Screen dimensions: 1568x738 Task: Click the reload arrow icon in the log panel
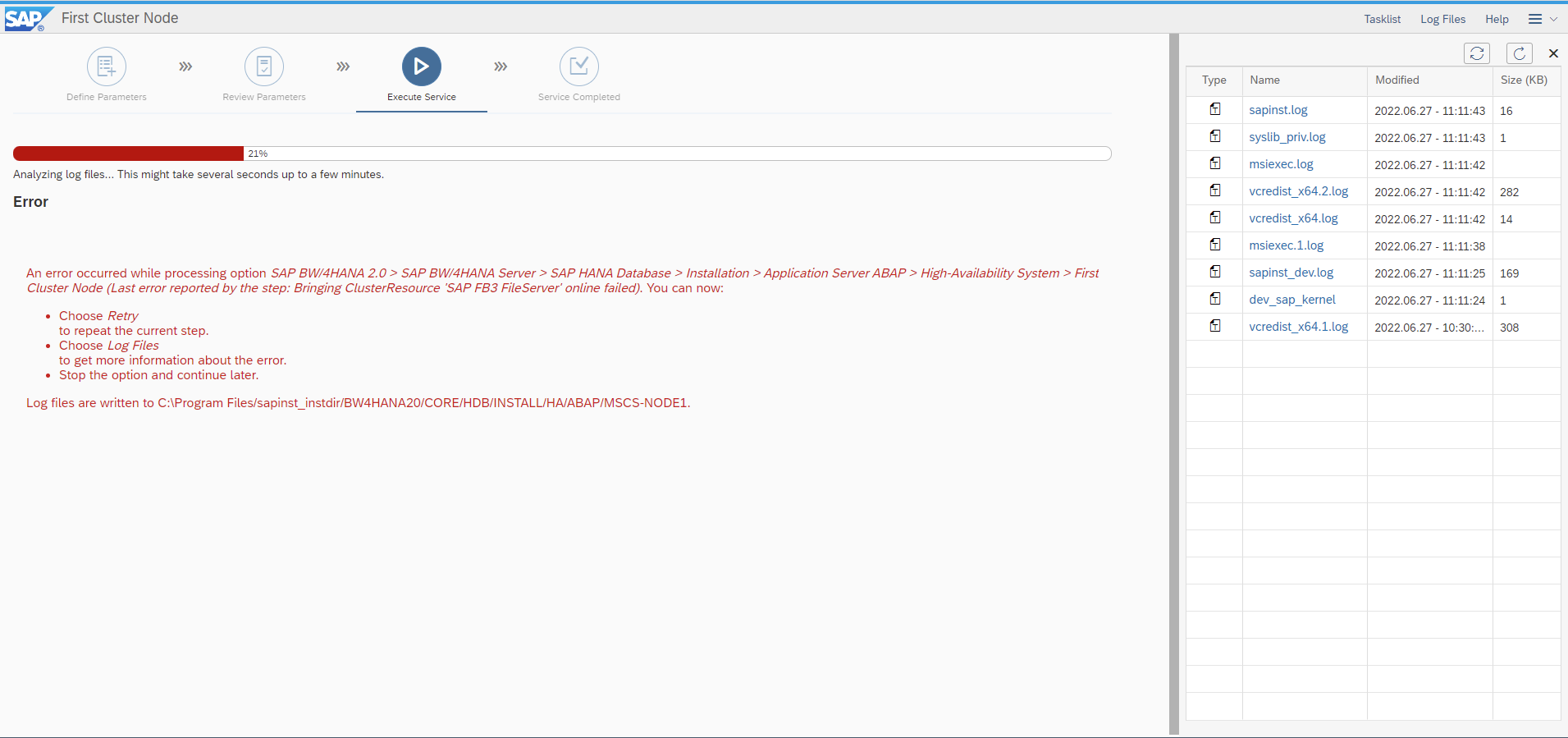point(1520,53)
